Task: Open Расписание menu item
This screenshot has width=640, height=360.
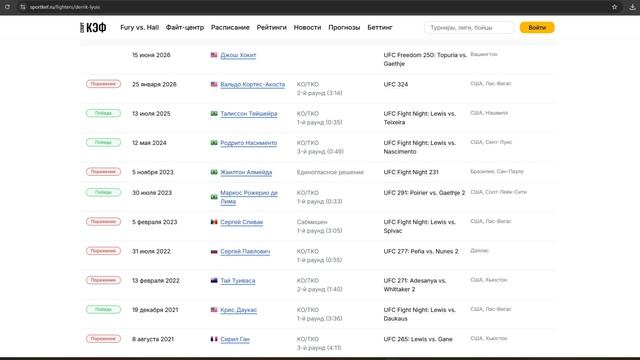Action: tap(230, 27)
